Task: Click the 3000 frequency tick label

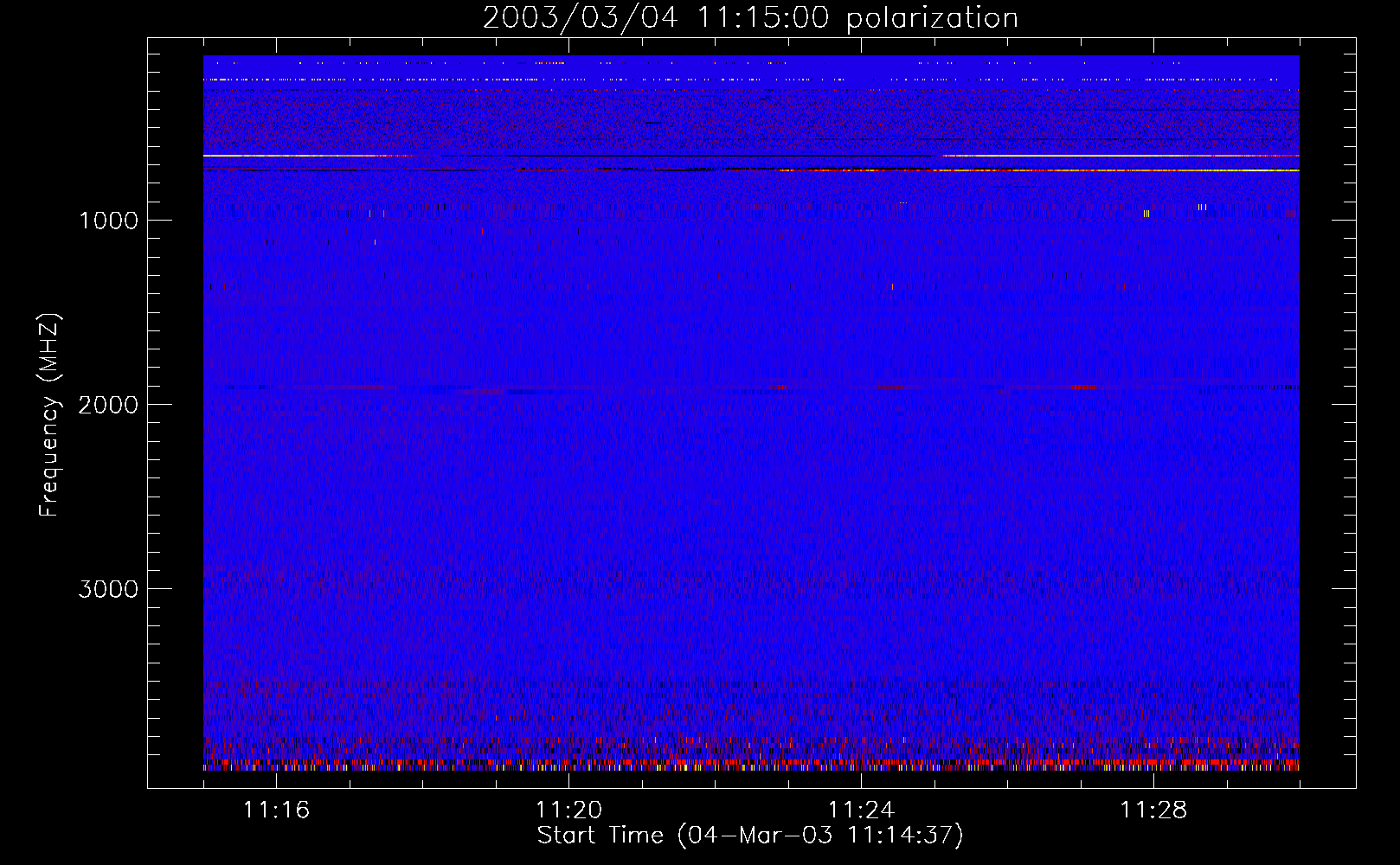Action: pos(108,589)
